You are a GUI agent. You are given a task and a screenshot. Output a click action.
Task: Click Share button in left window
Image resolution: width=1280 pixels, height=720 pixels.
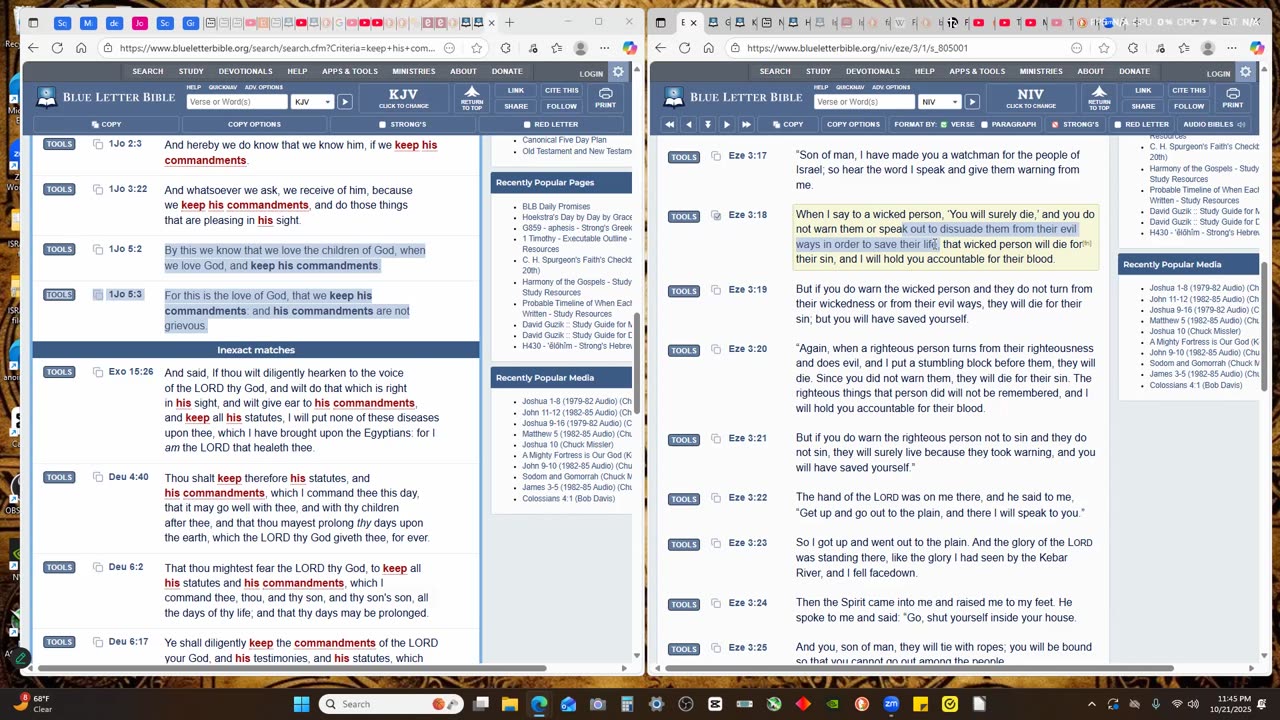click(x=516, y=106)
